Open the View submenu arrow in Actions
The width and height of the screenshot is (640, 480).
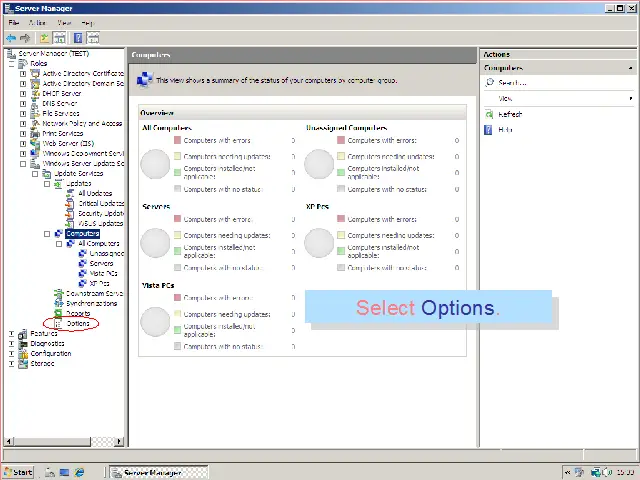coord(631,98)
